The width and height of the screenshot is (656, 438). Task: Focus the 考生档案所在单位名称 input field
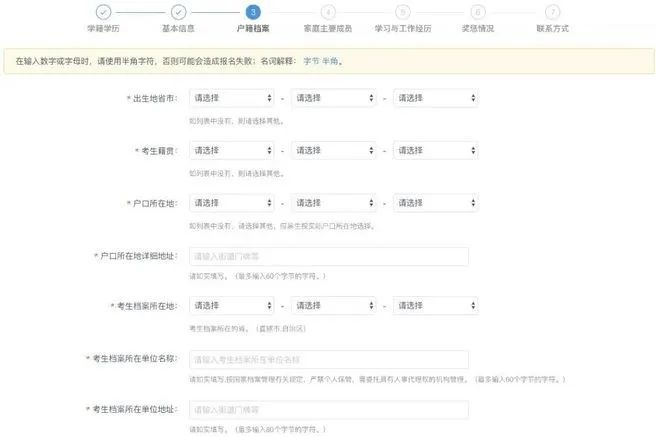329,360
